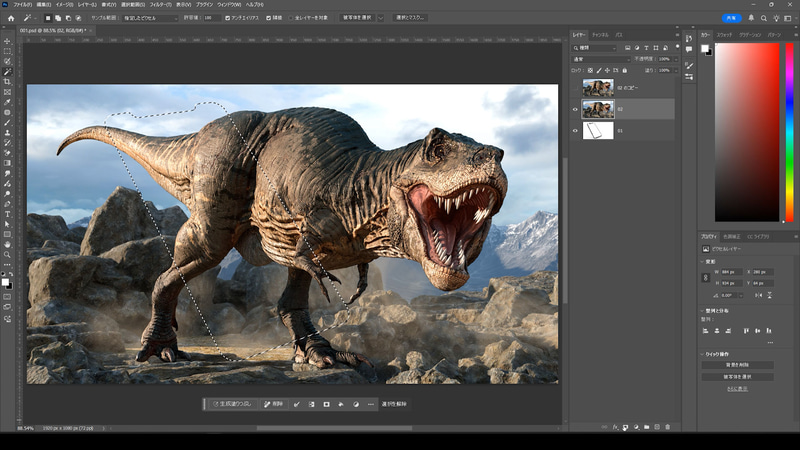Switch to the チャンネル tab
Image resolution: width=800 pixels, height=450 pixels.
(x=600, y=35)
